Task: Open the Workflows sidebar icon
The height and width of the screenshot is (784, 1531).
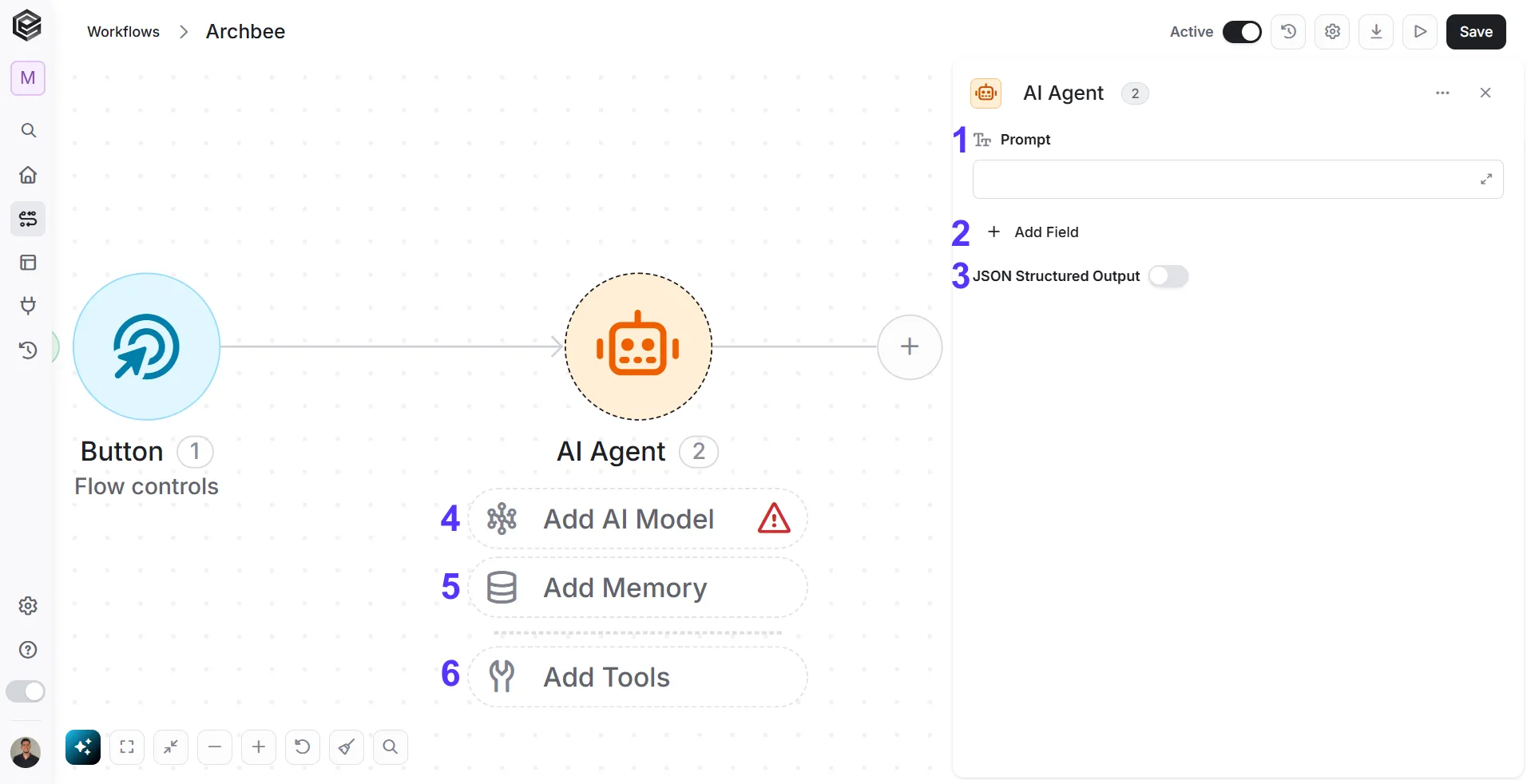Action: point(28,219)
